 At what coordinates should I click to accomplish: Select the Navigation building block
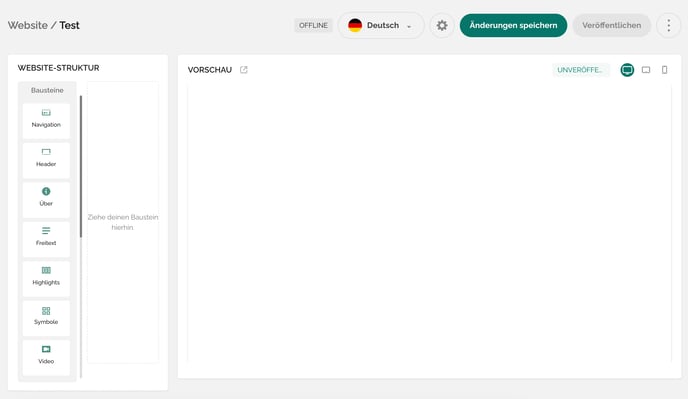46,121
